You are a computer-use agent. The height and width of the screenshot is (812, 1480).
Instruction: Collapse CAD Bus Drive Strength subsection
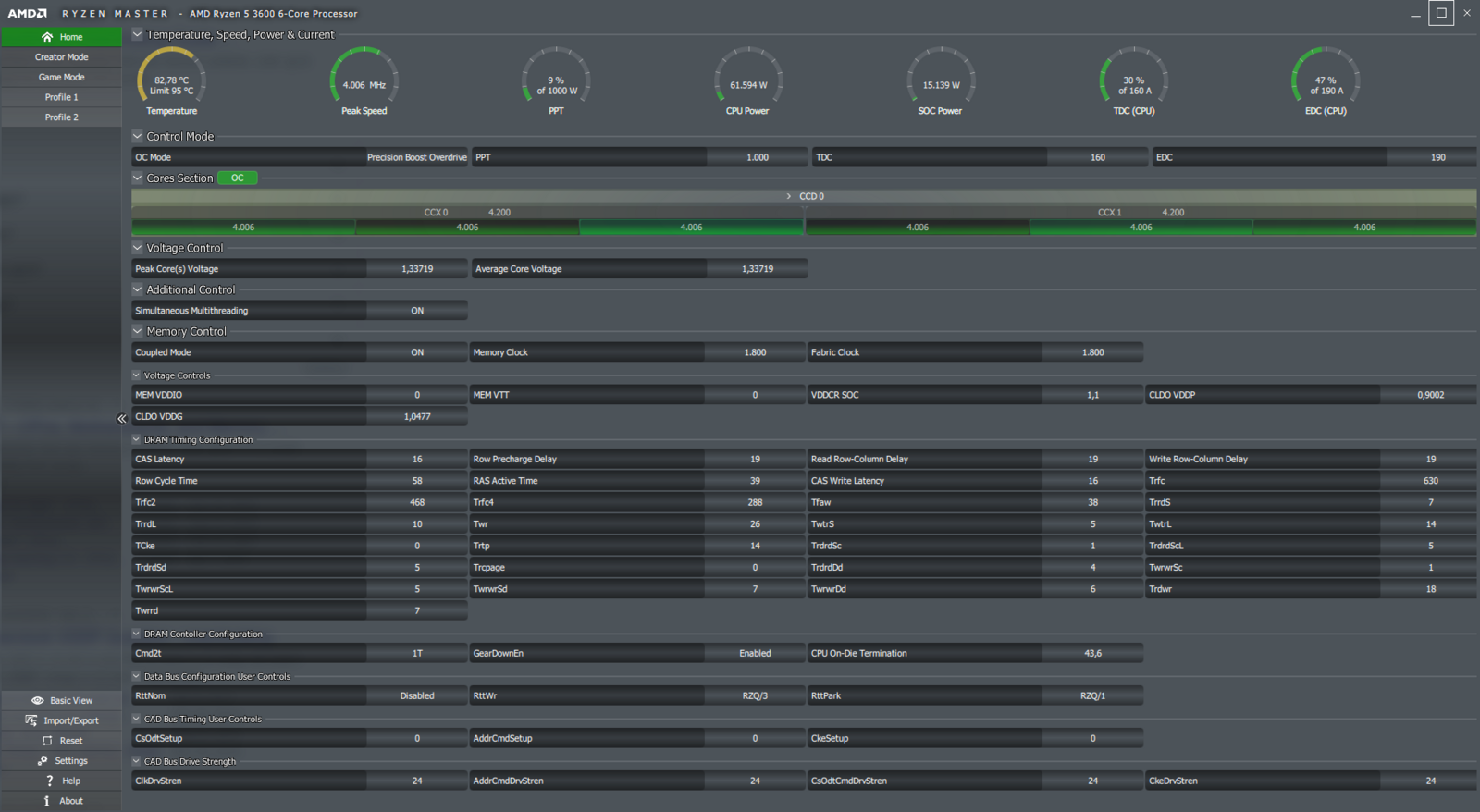point(137,762)
